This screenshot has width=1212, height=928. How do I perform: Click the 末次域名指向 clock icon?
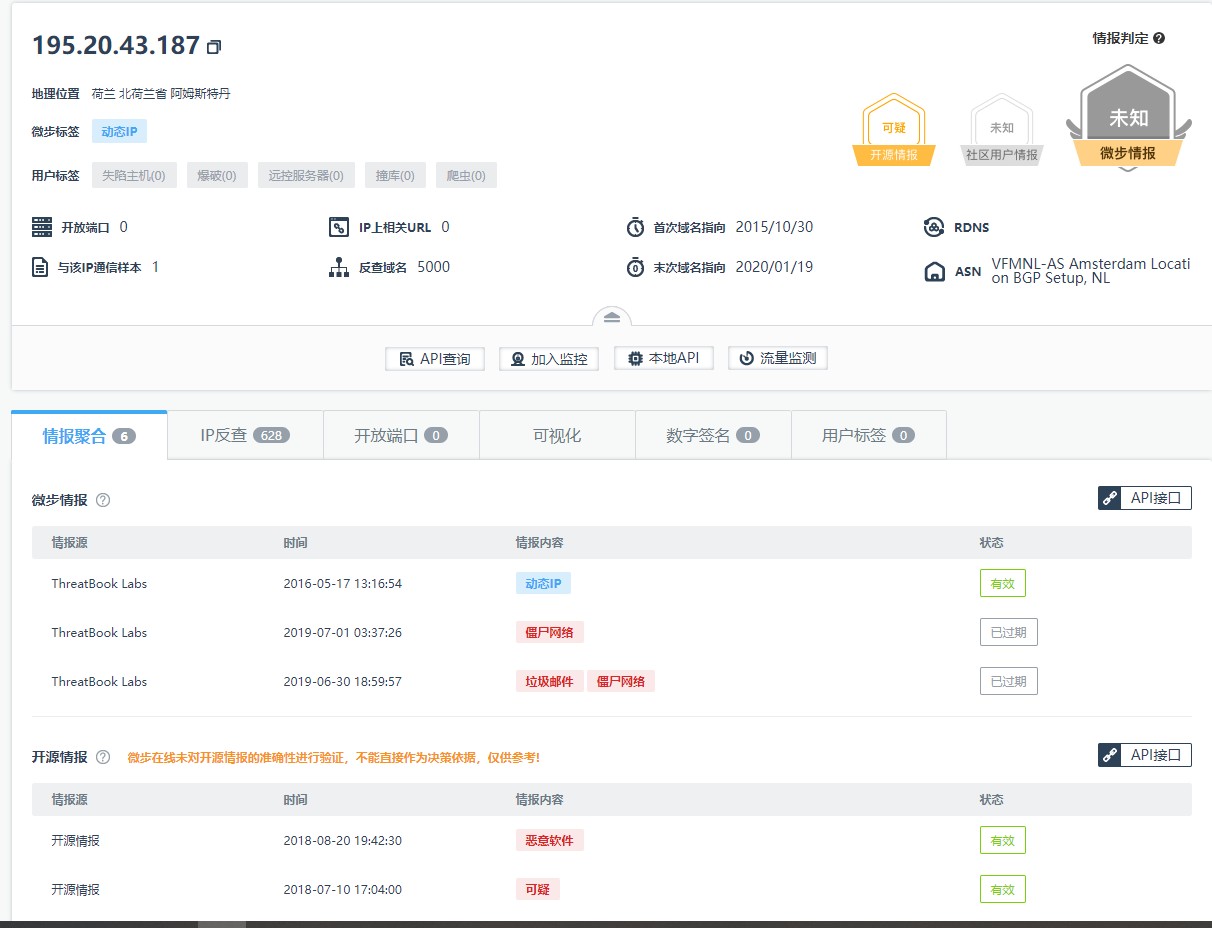[635, 268]
